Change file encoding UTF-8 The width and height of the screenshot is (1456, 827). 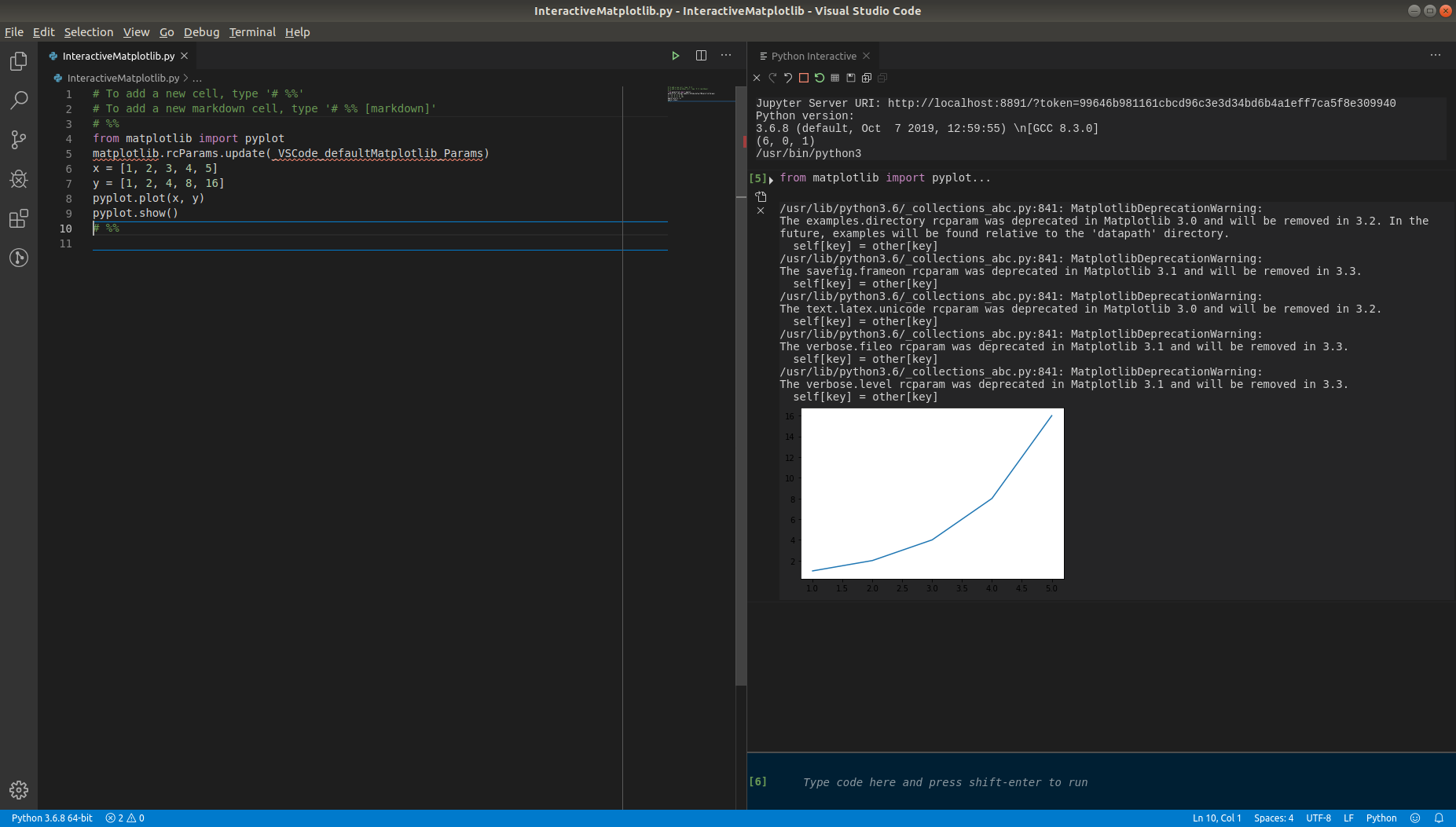coord(1318,818)
